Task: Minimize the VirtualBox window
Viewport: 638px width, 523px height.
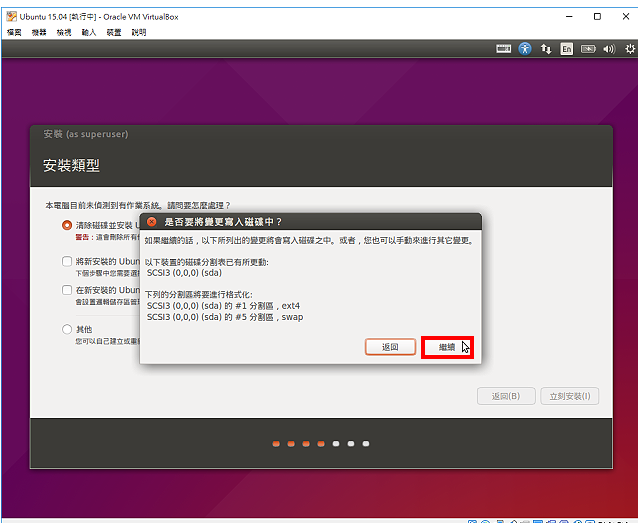Action: pos(569,17)
